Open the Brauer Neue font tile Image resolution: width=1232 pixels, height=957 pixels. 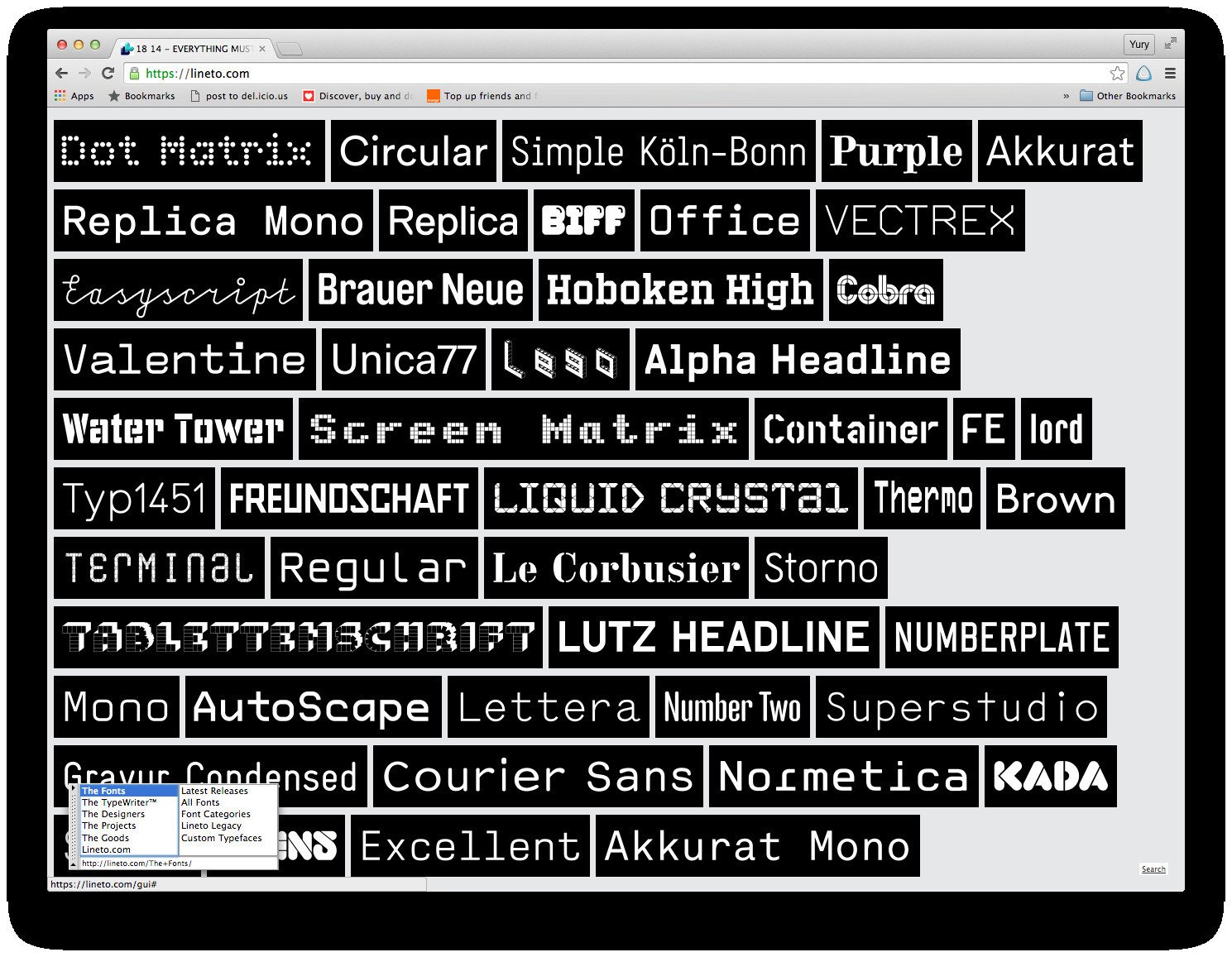[x=420, y=289]
